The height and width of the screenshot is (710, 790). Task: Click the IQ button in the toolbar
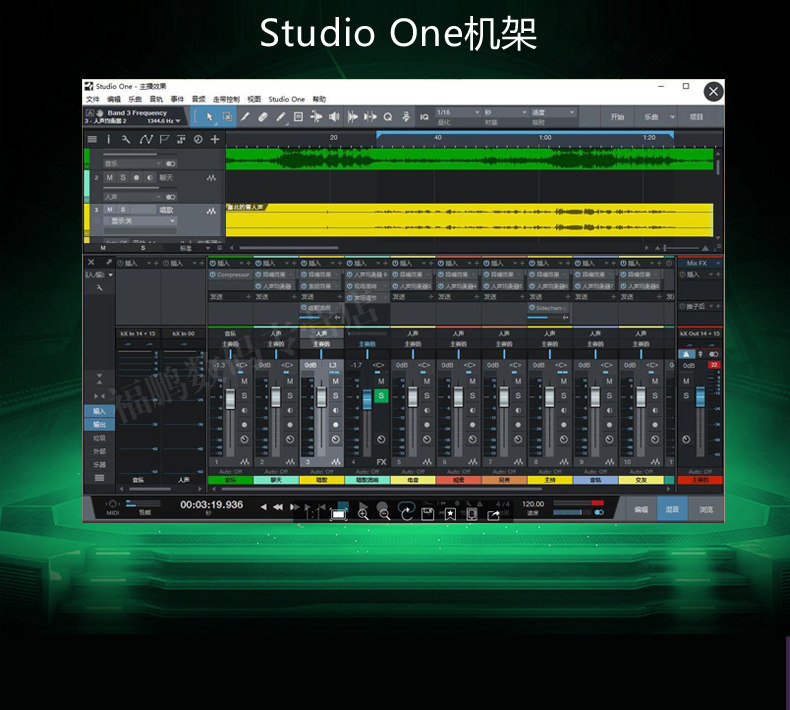click(424, 117)
